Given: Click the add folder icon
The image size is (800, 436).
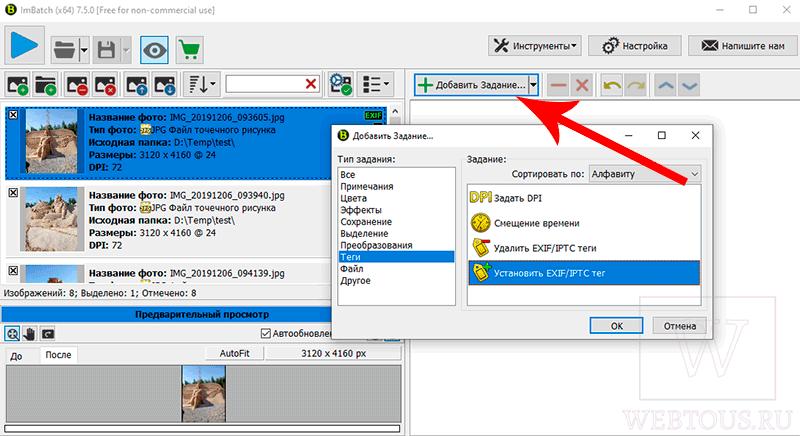Looking at the screenshot, I should pyautogui.click(x=45, y=85).
